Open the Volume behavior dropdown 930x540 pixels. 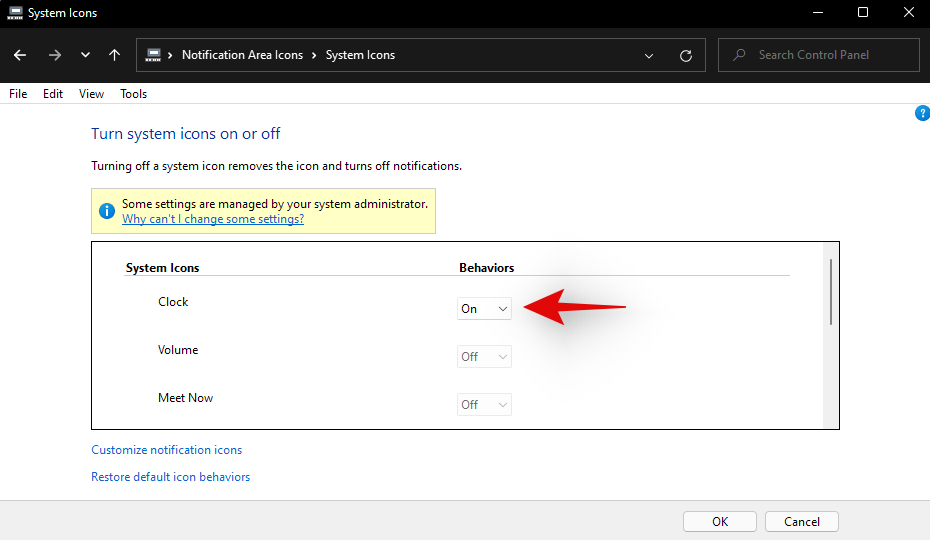(484, 357)
